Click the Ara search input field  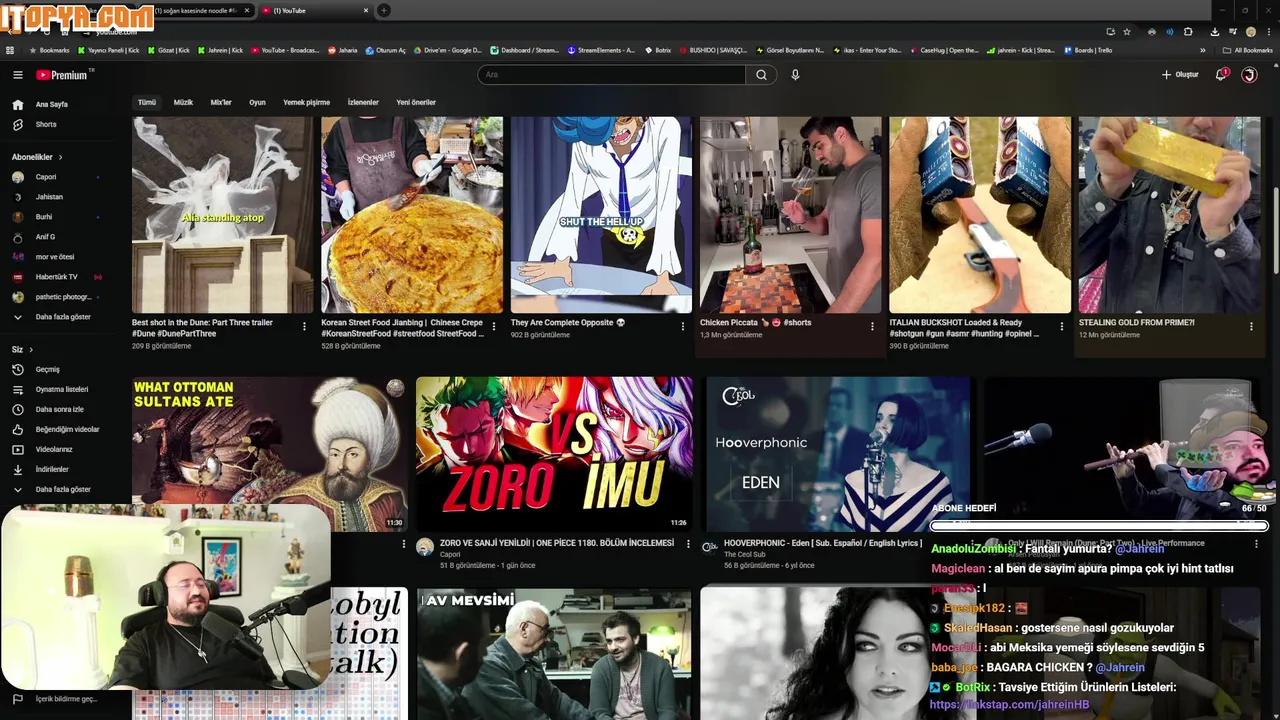[x=611, y=75]
